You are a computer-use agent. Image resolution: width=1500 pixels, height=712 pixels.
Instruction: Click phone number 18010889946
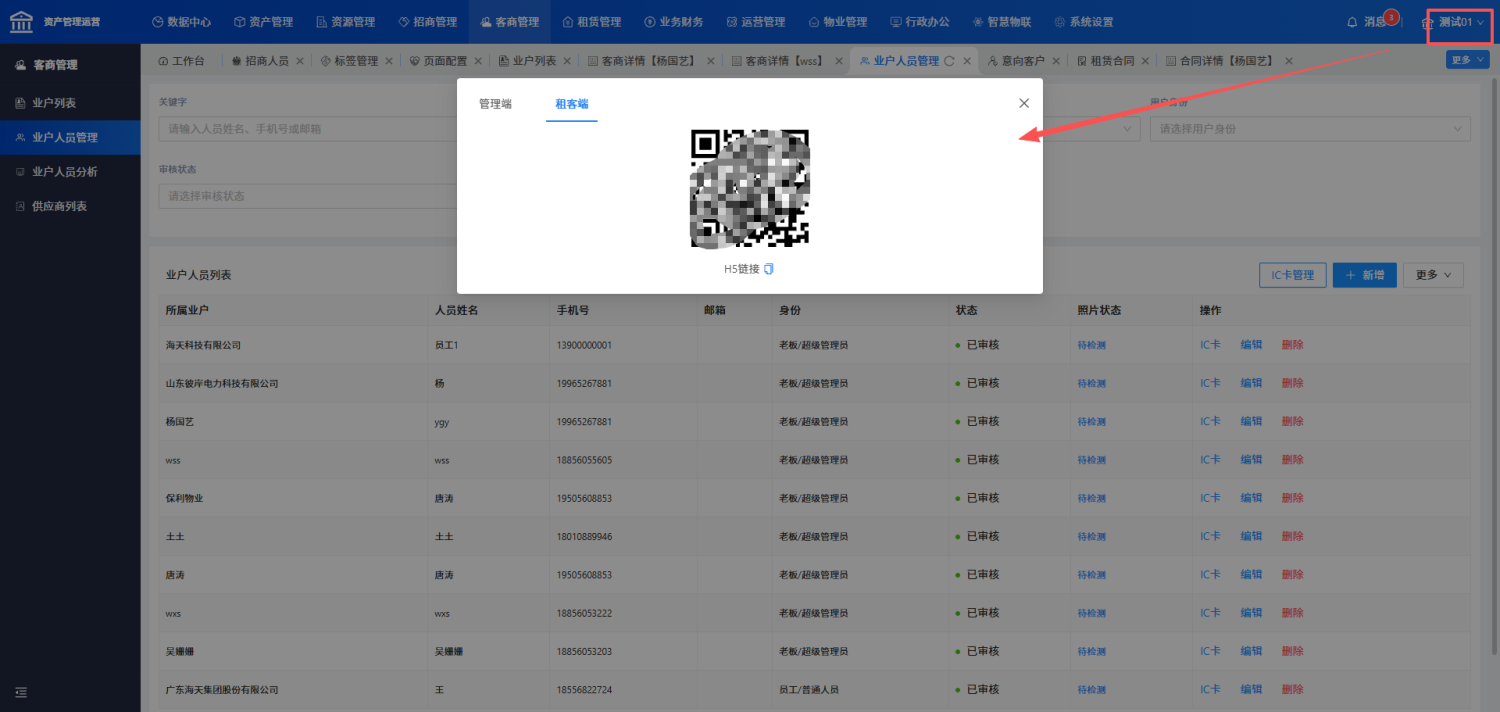click(x=584, y=537)
